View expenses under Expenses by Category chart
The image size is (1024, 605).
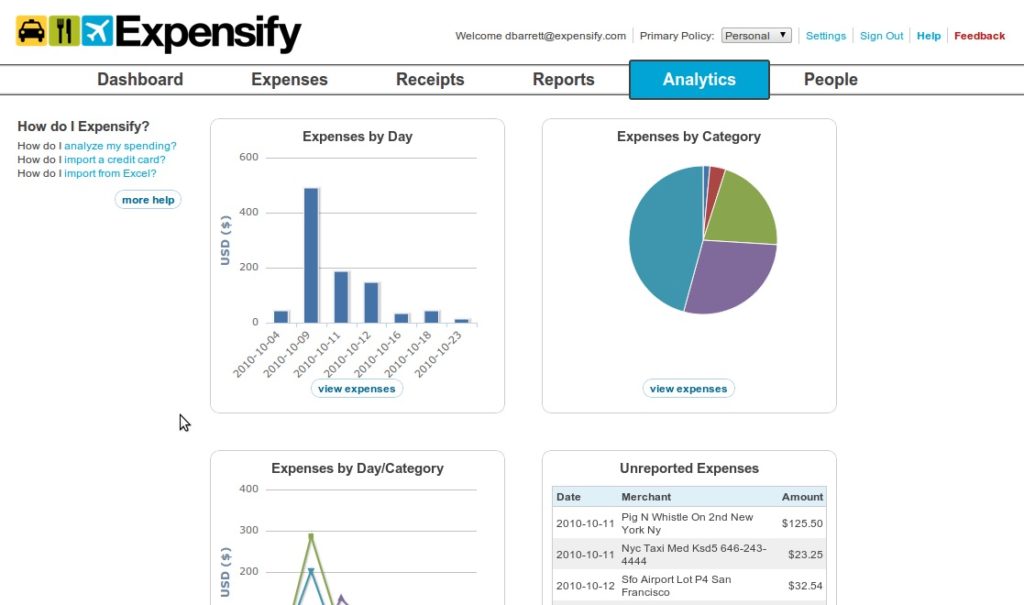click(x=688, y=389)
